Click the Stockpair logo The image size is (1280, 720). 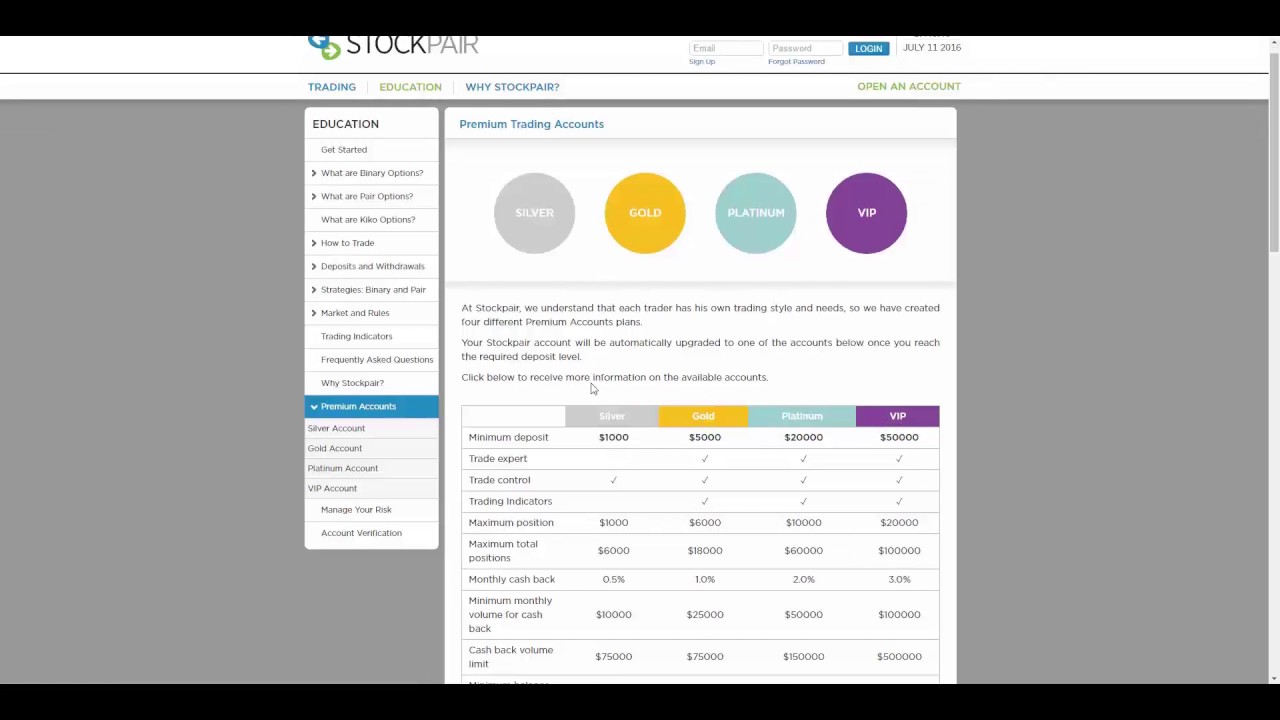pos(393,47)
